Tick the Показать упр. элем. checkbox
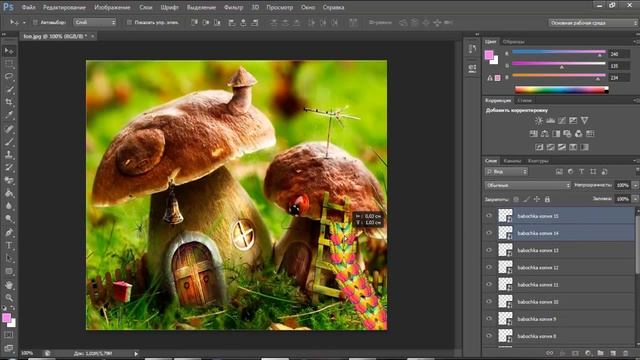This screenshot has width=640, height=360. pyautogui.click(x=129, y=22)
